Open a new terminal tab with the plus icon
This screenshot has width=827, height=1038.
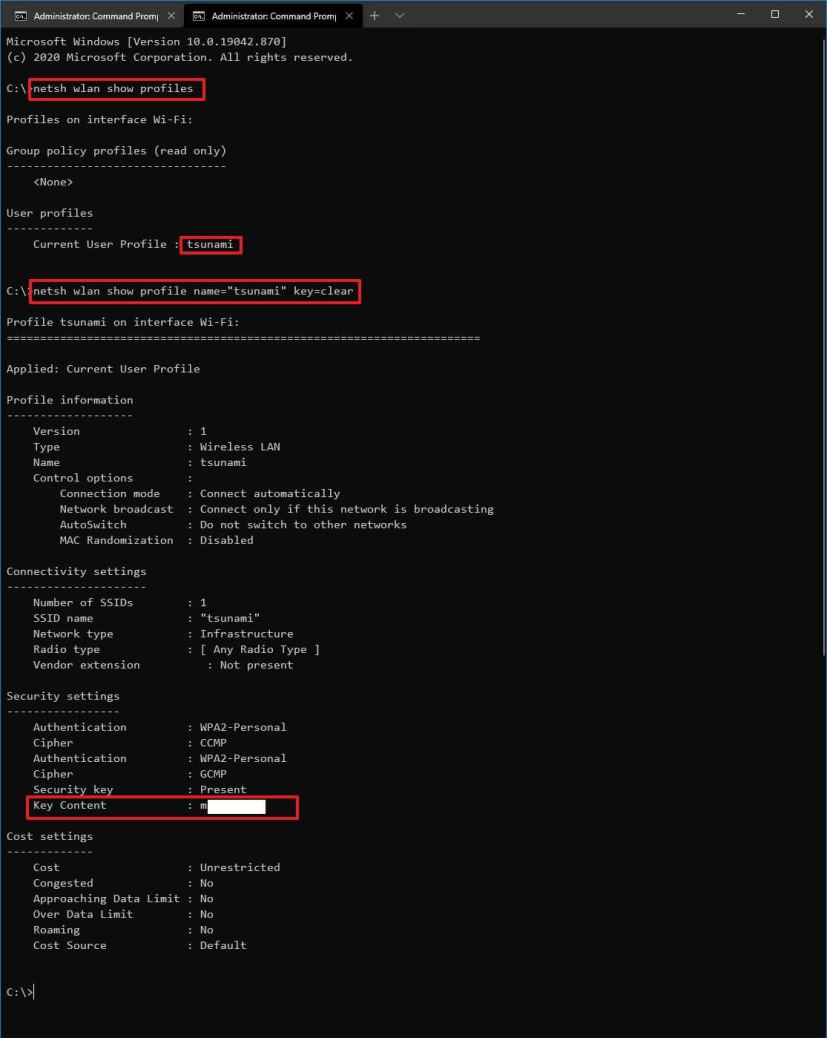[x=374, y=15]
